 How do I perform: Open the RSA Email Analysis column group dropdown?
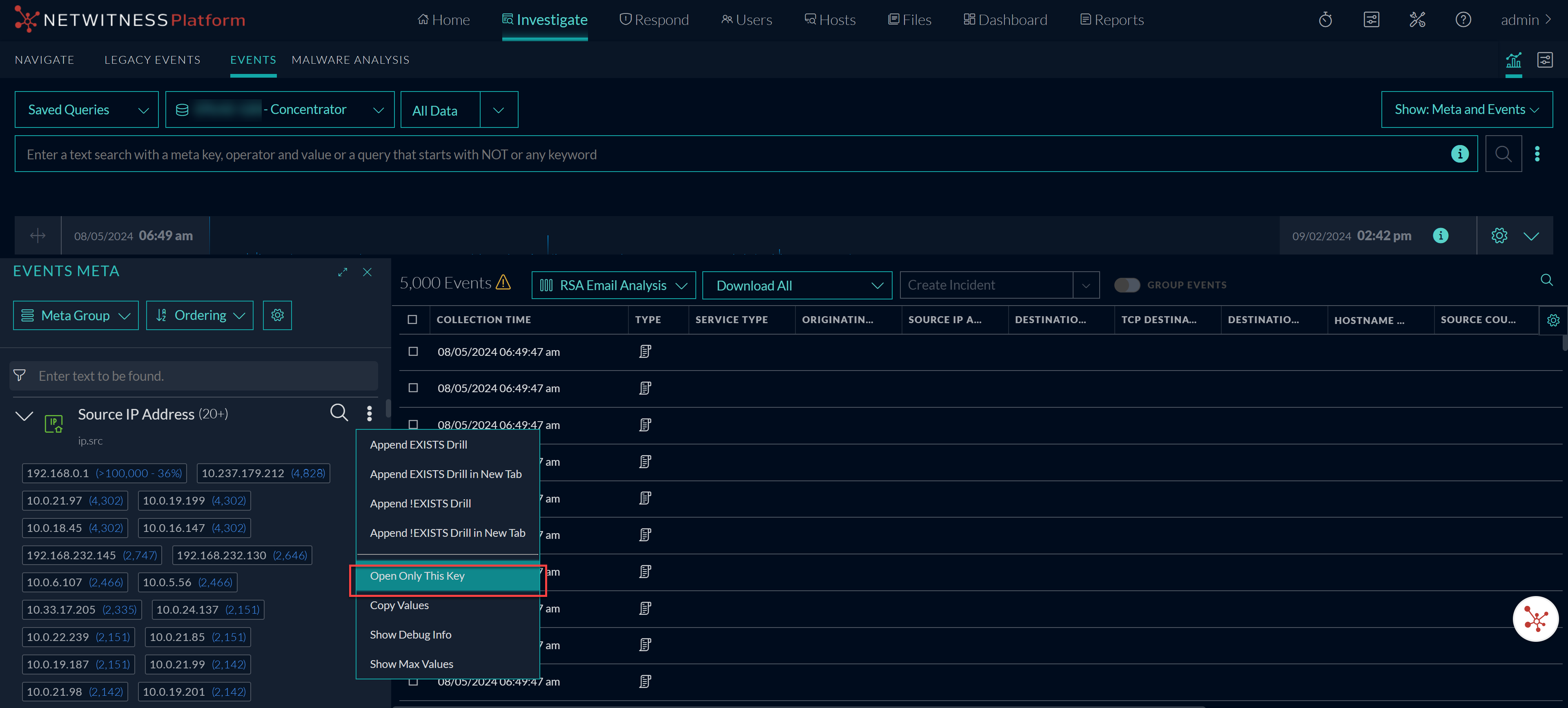613,286
